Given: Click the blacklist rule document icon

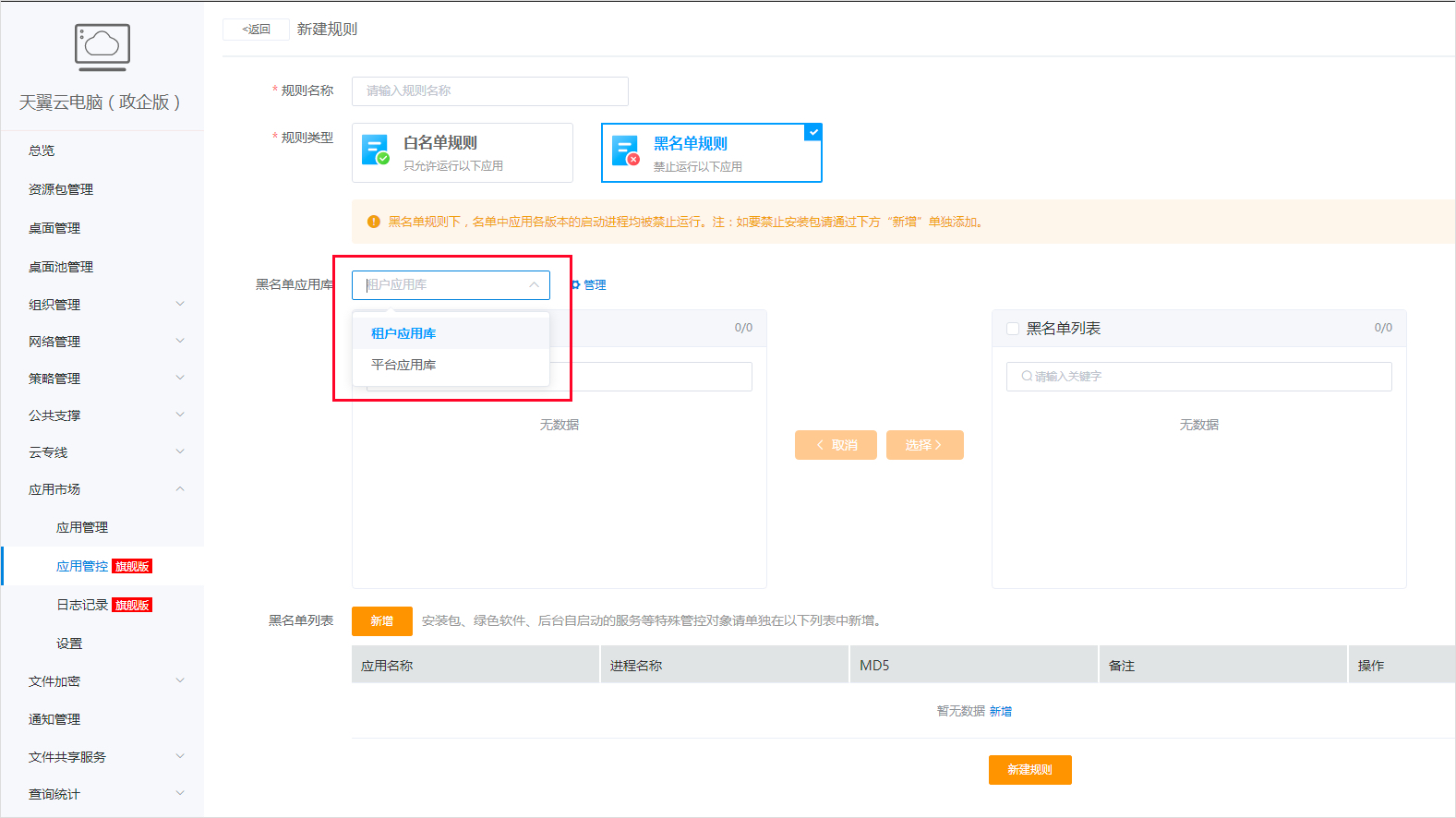Looking at the screenshot, I should click(x=625, y=151).
